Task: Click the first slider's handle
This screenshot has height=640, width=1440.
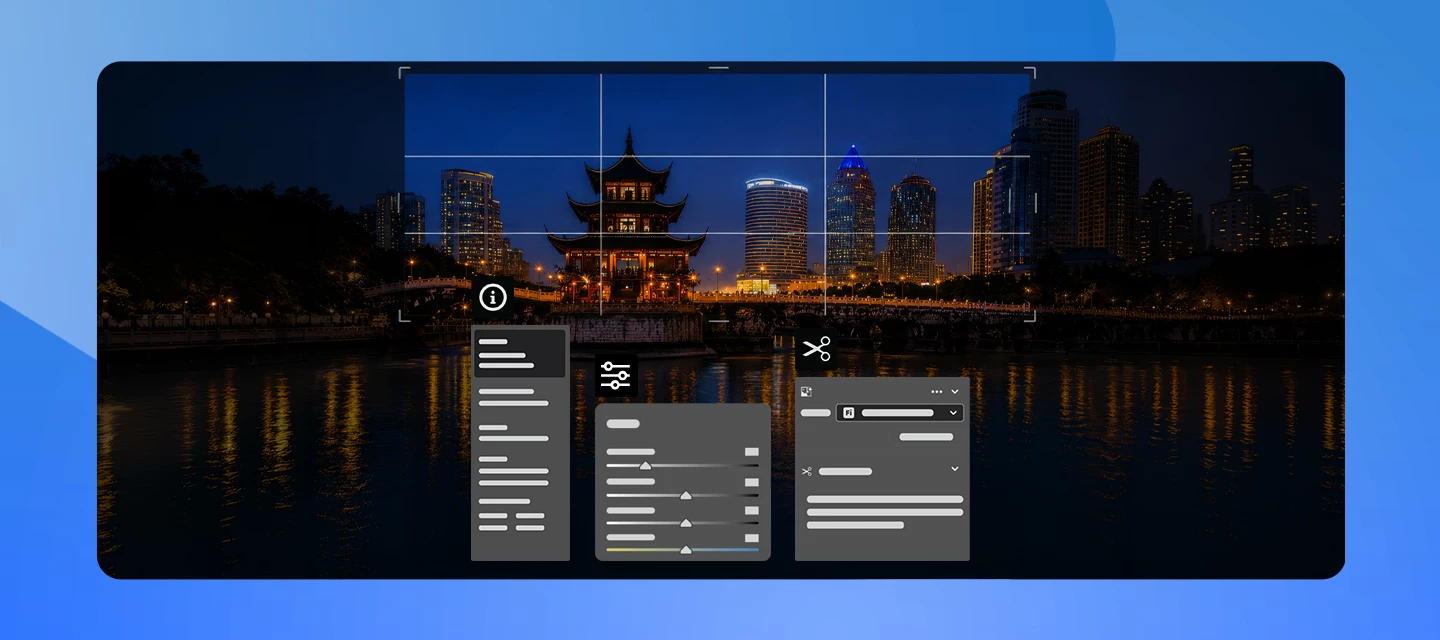Action: [645, 465]
